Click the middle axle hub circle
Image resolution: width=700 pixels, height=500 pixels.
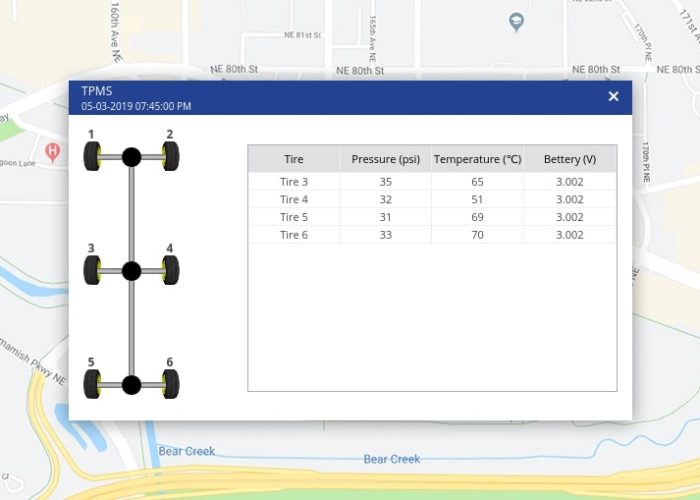(x=131, y=271)
